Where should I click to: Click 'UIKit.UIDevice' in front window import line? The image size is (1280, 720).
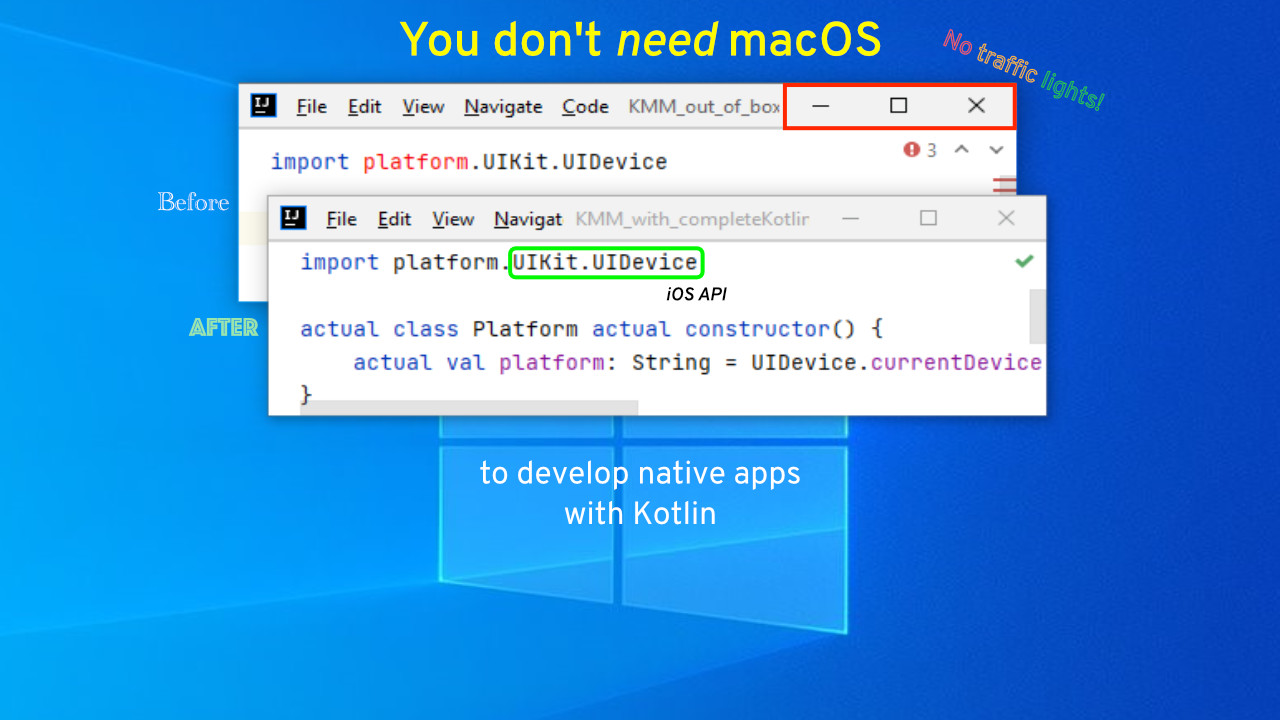tap(605, 262)
